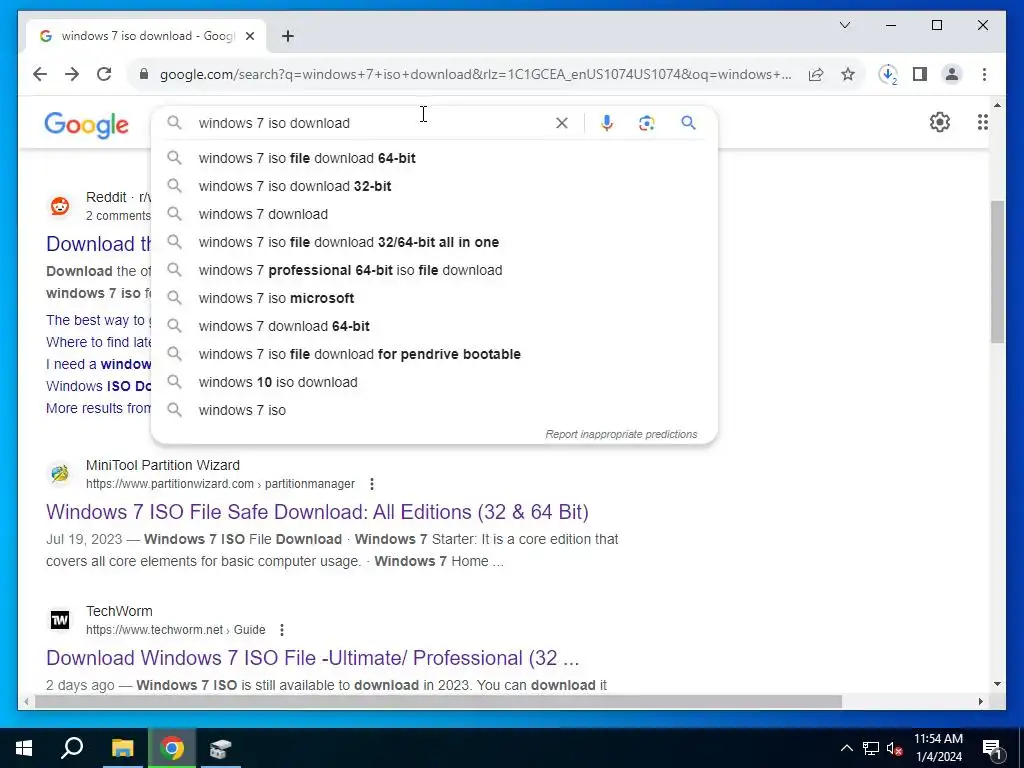Click the MiniTool Partition Wizard favicon
Viewport: 1024px width, 768px height.
point(60,473)
